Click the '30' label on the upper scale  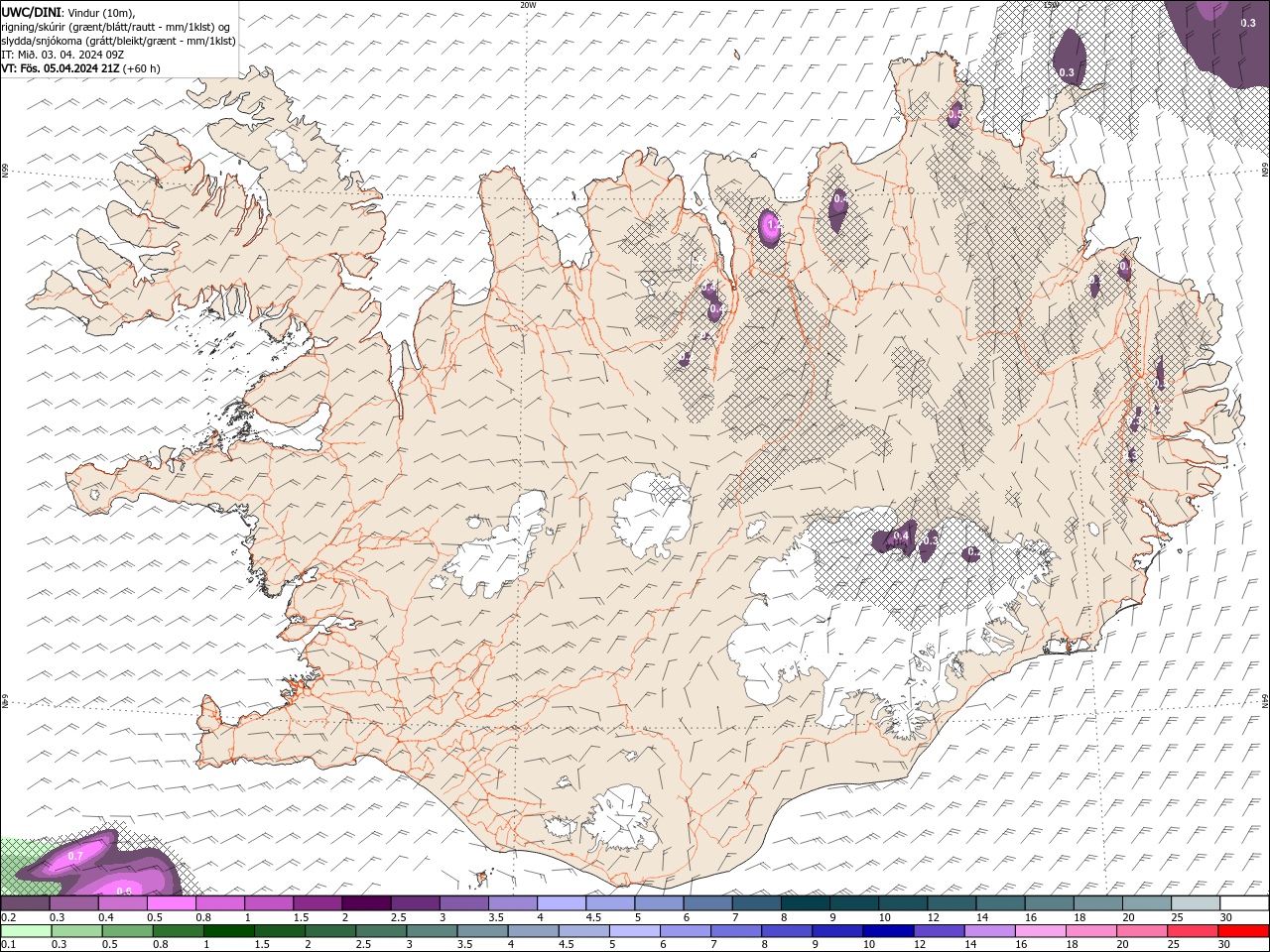point(1226,917)
